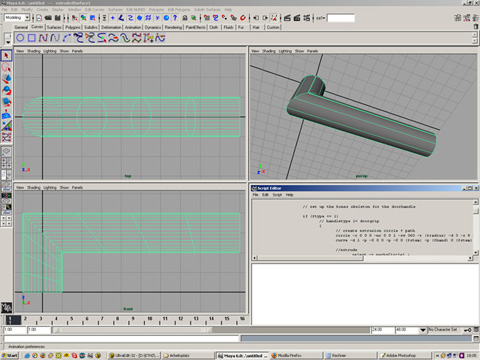Choose the Rotate tool in toolbox
480x360 pixels.
tap(6, 91)
